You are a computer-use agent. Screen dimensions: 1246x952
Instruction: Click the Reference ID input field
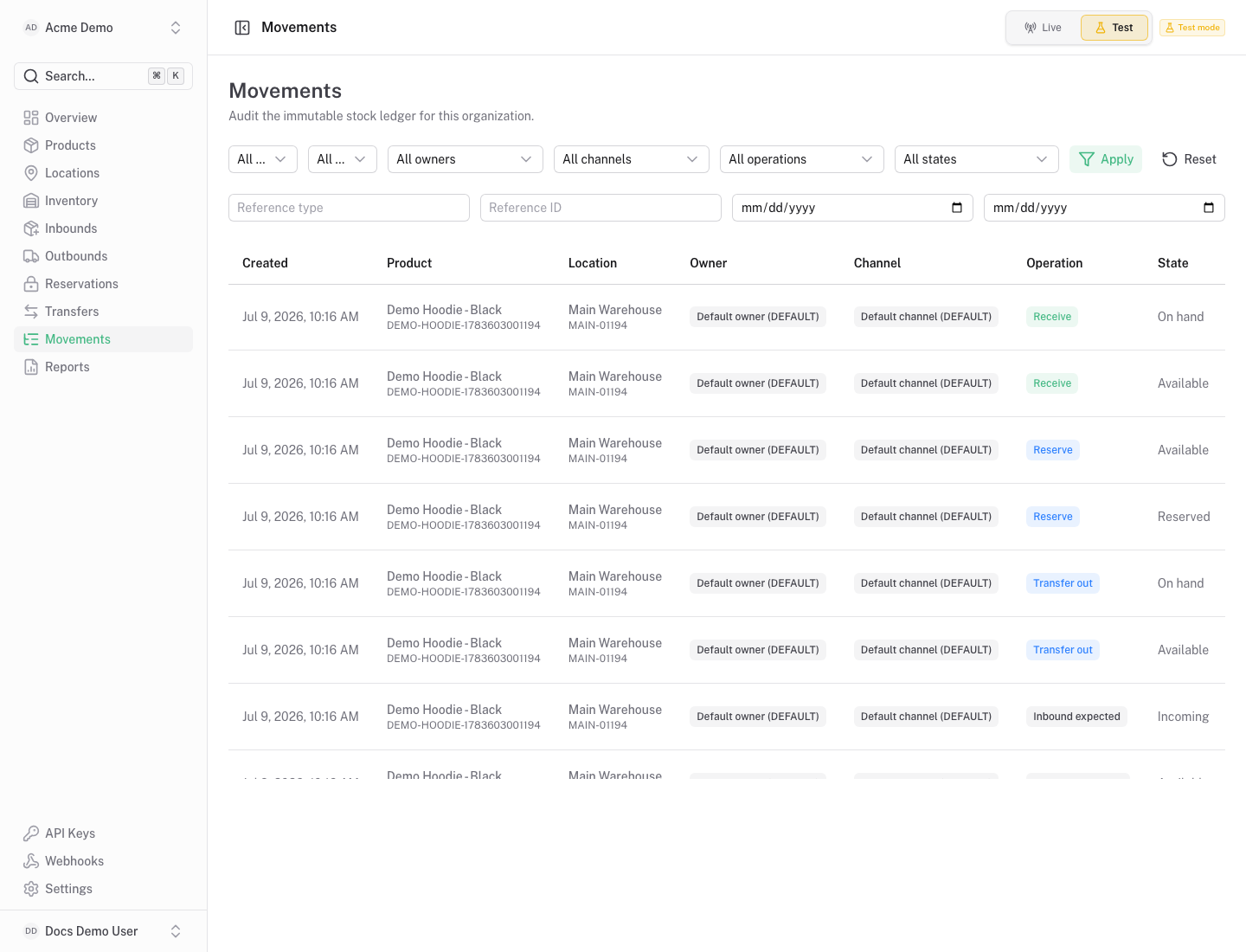point(601,208)
